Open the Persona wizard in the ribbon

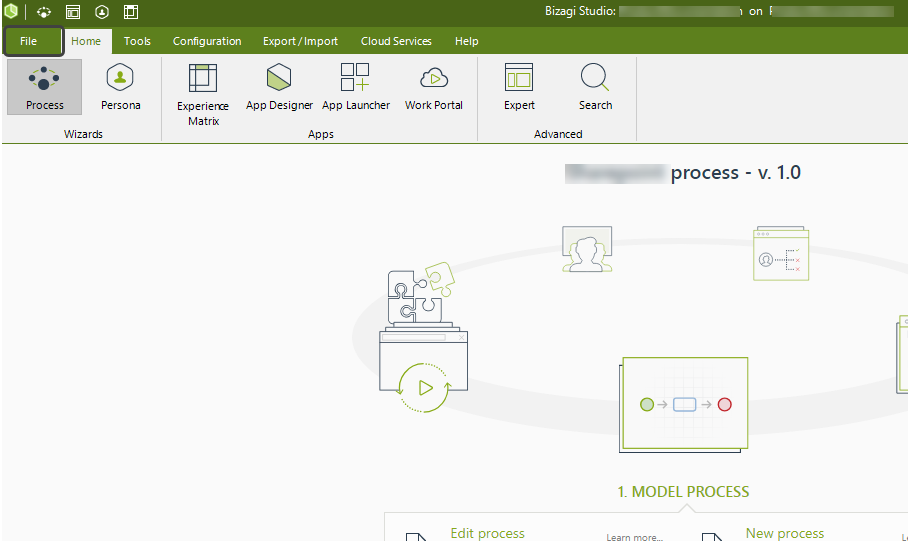click(120, 87)
